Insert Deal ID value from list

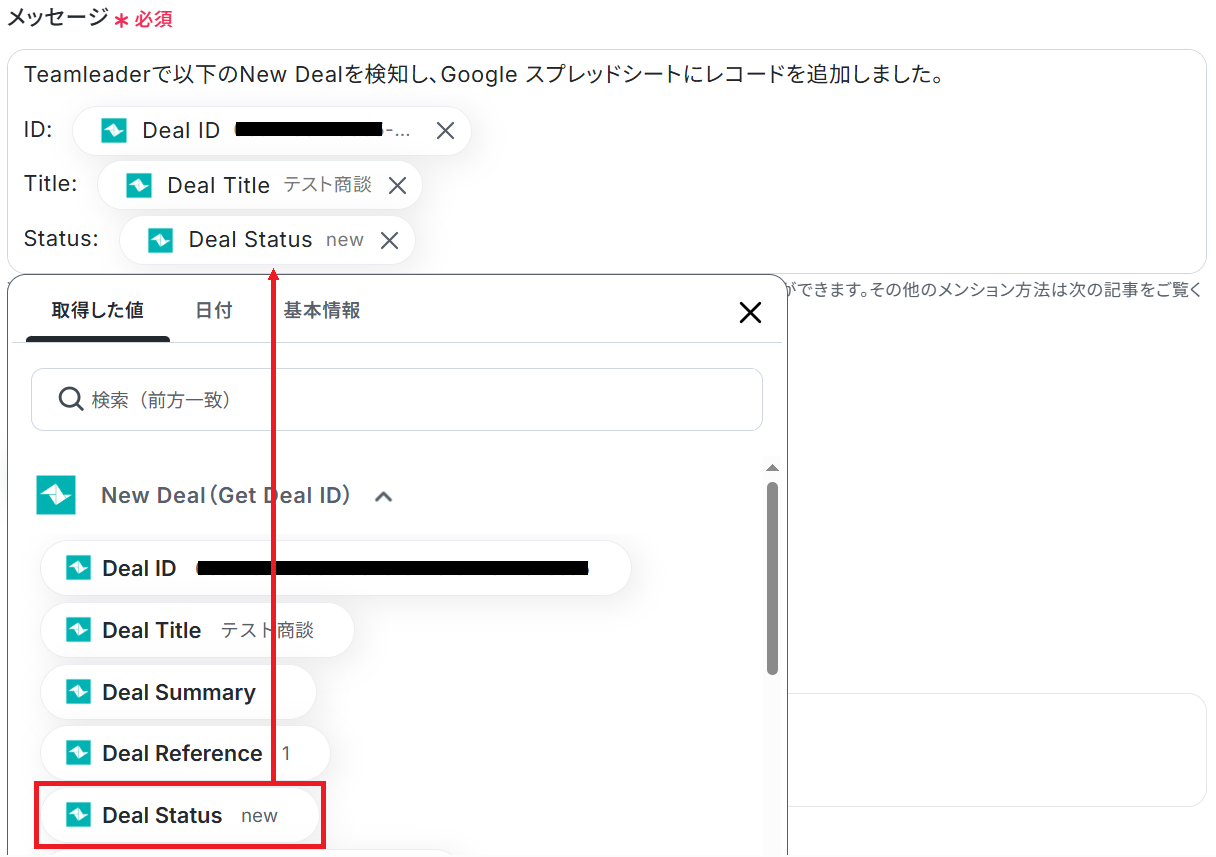point(336,568)
